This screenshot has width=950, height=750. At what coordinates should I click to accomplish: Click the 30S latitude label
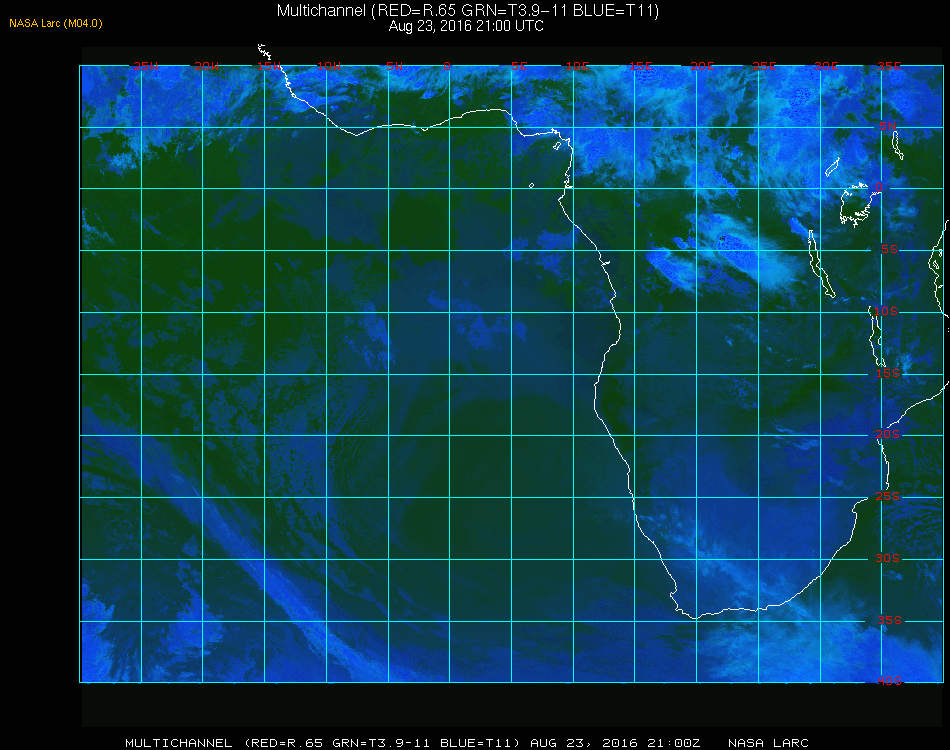(888, 558)
